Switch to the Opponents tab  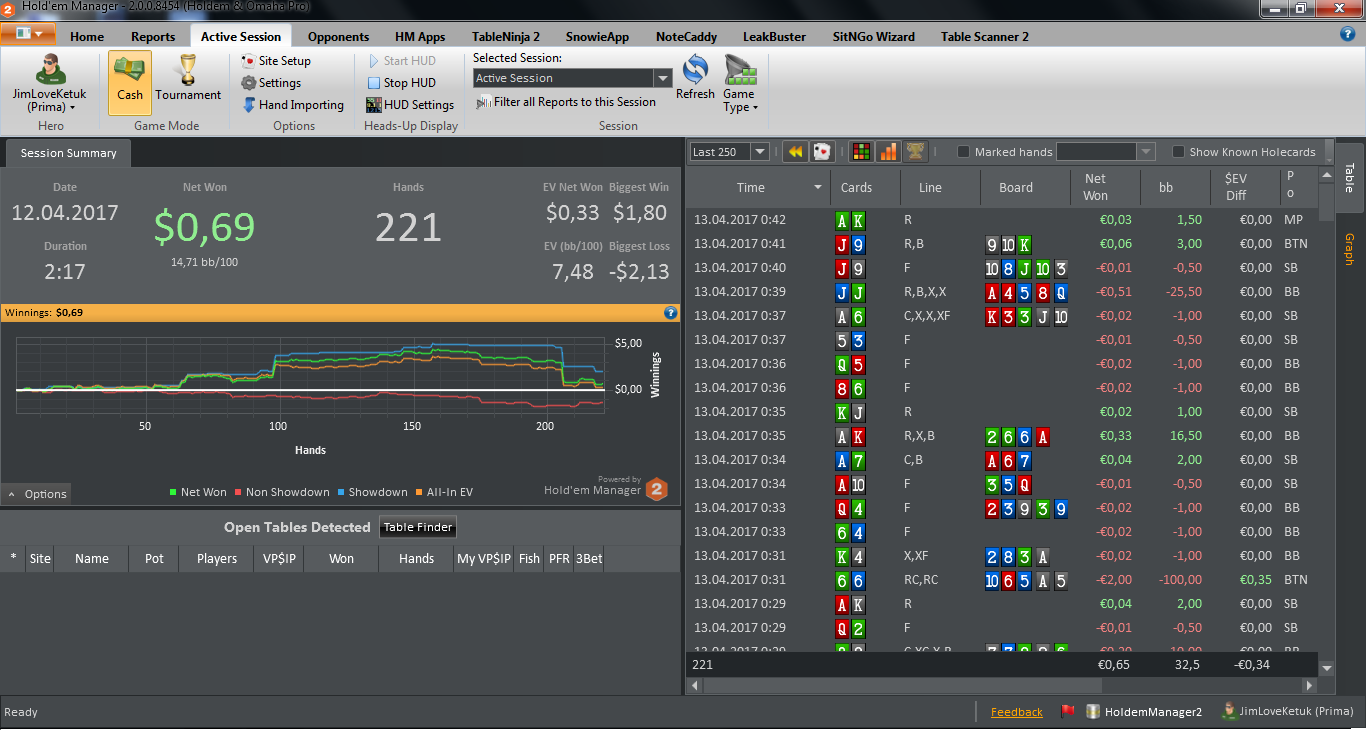point(338,37)
